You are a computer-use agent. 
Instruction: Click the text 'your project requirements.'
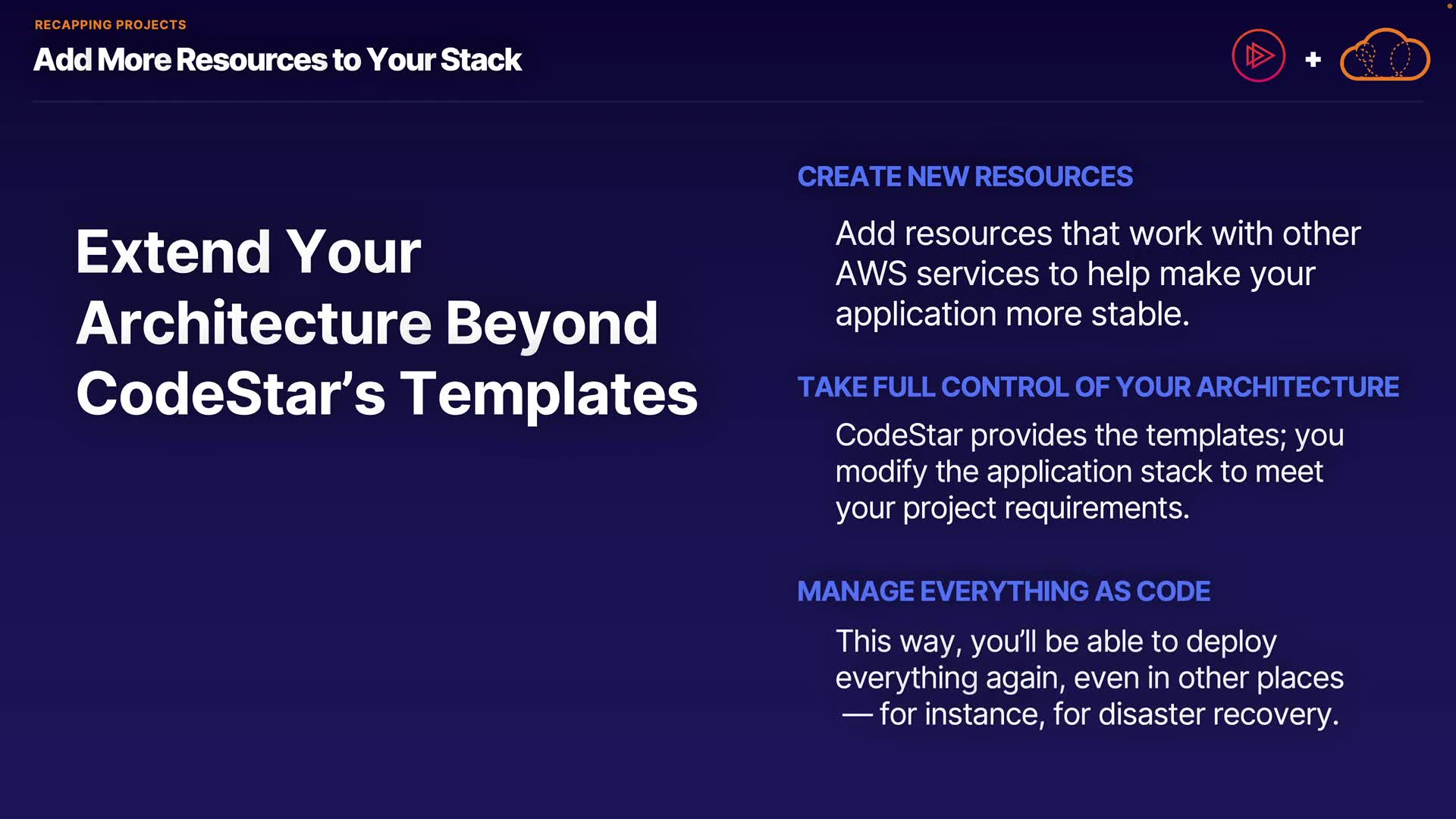[1012, 508]
